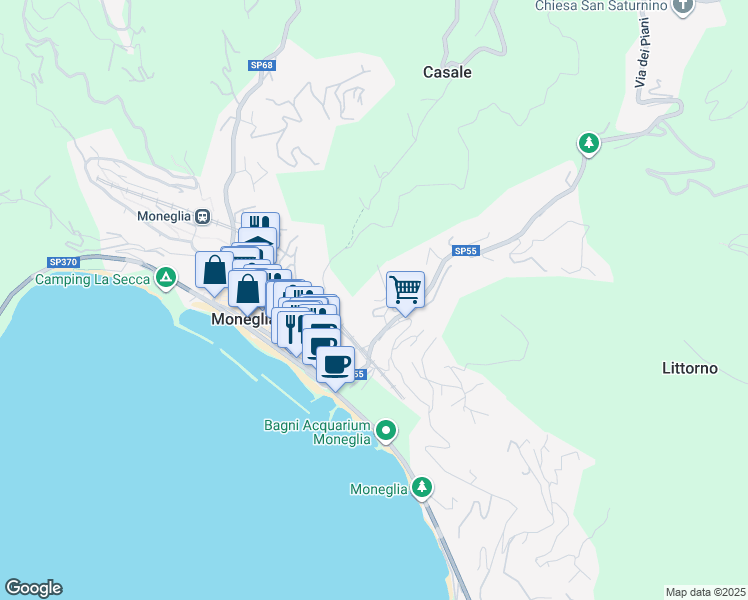Select the SP68 road shield

(x=262, y=65)
